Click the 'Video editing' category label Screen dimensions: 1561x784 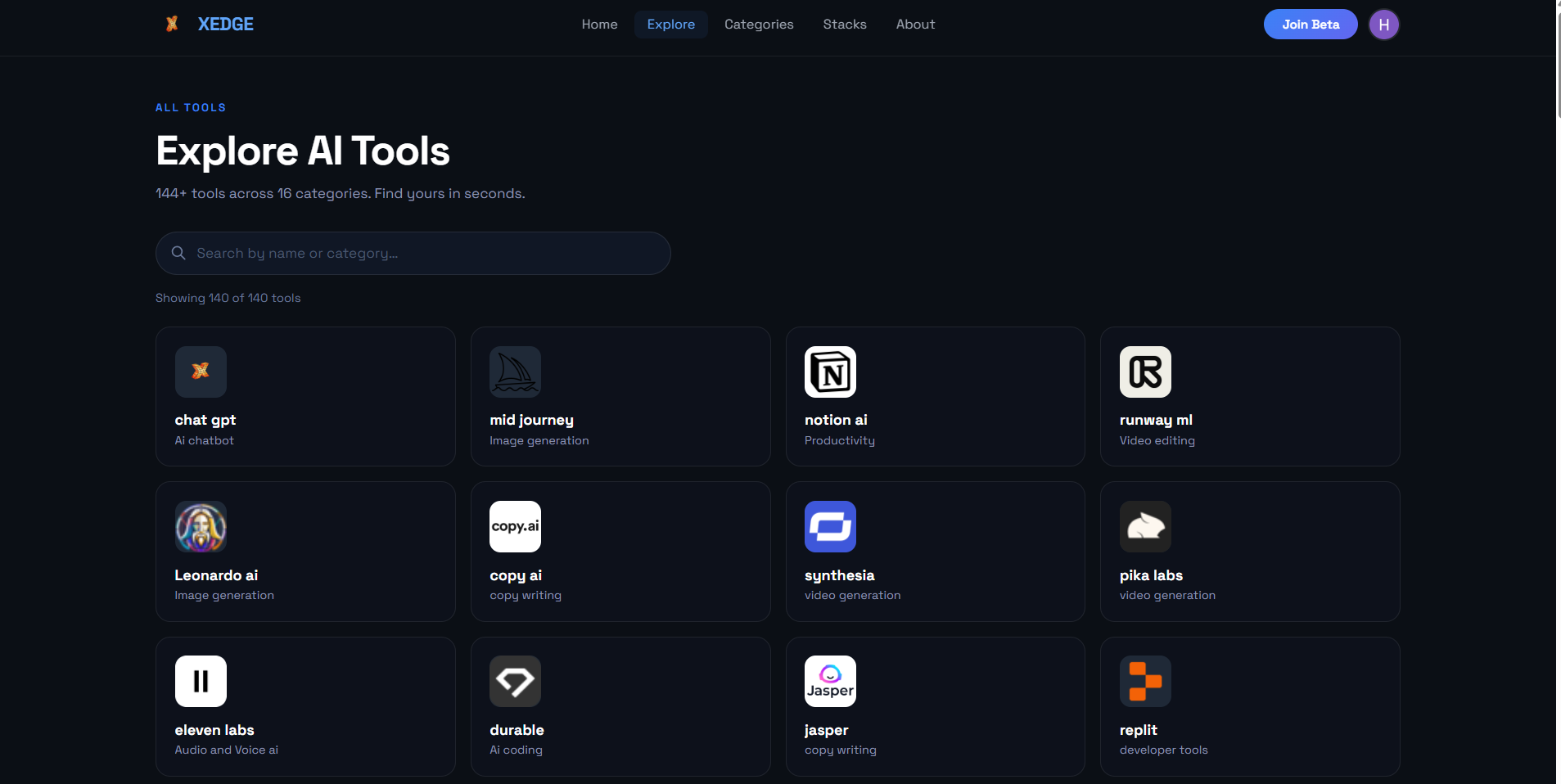point(1157,440)
